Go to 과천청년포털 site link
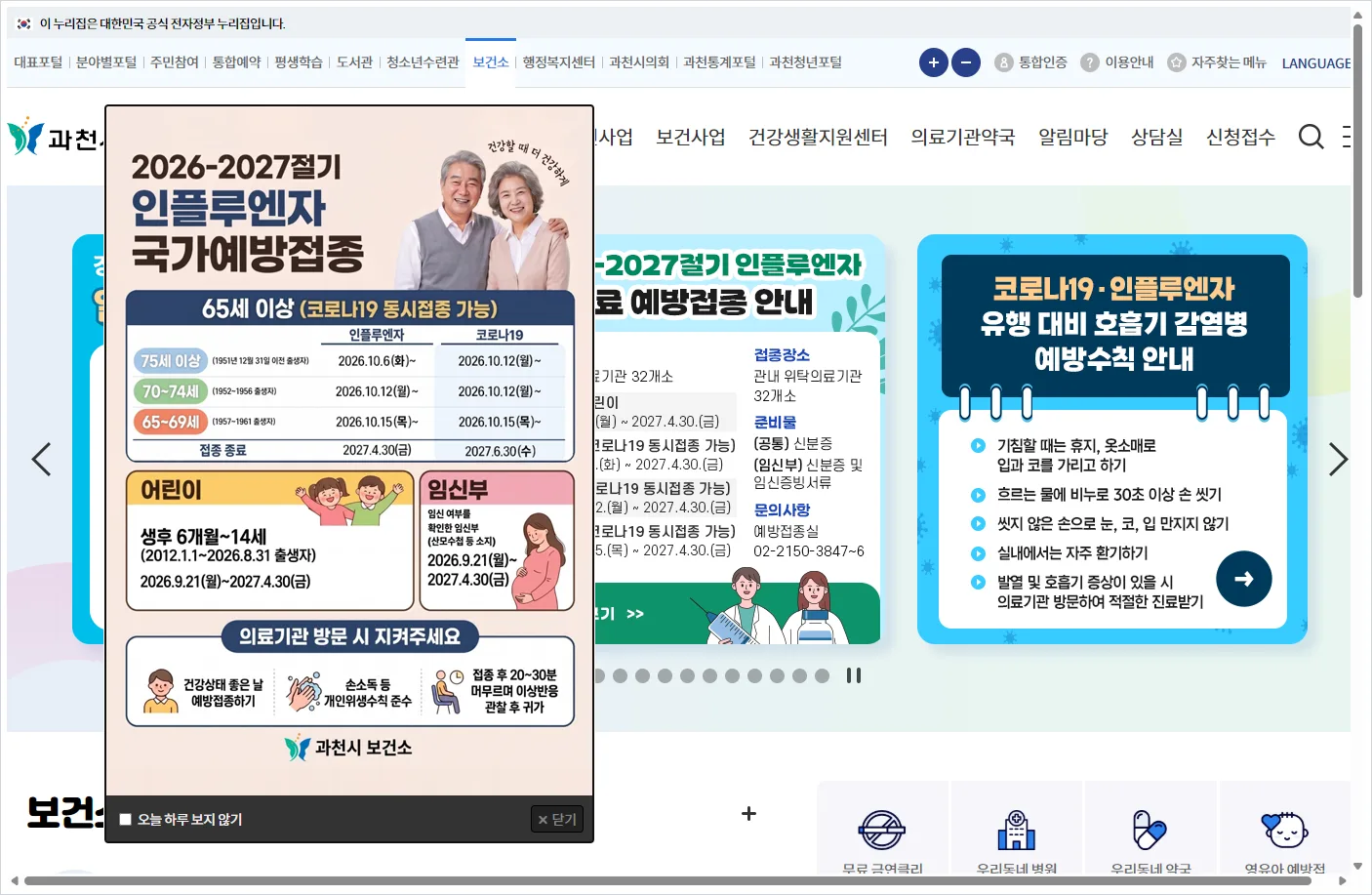The height and width of the screenshot is (895, 1372). click(x=805, y=62)
